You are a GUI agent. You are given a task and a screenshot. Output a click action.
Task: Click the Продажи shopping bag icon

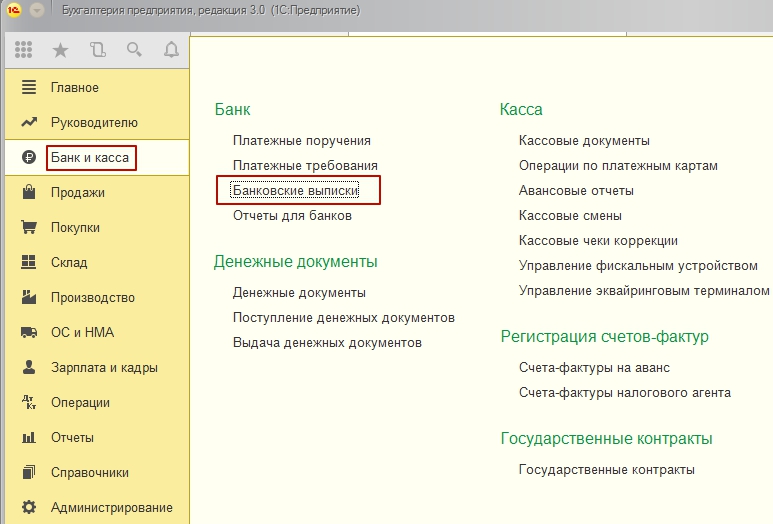(29, 192)
